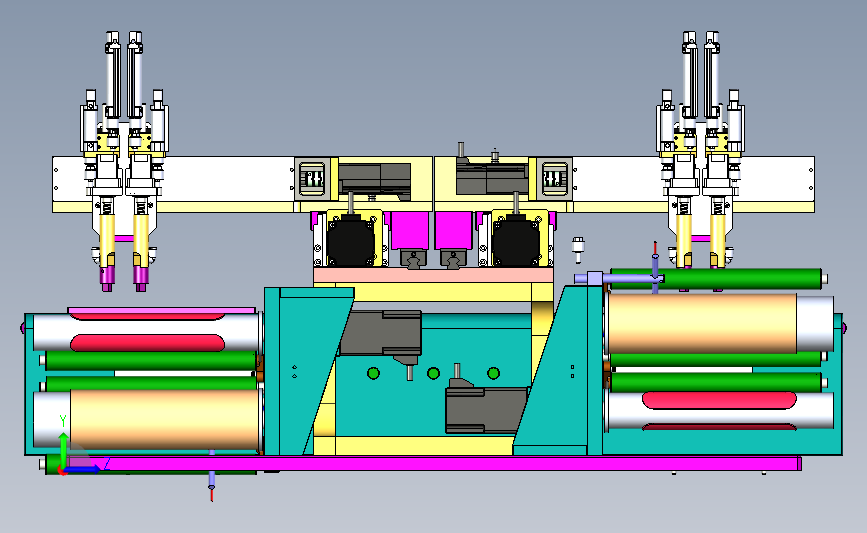Screen dimensions: 867x533
Task: Click the purple shaft with handle above the right roller
Action: (x=618, y=279)
